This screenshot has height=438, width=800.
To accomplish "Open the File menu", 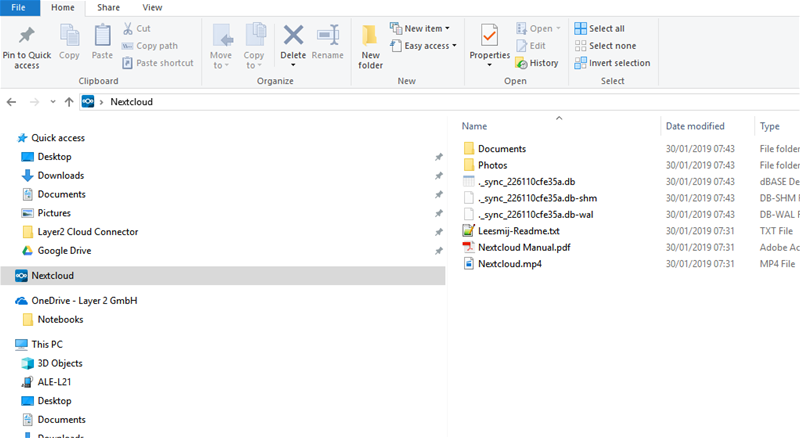I will [19, 7].
